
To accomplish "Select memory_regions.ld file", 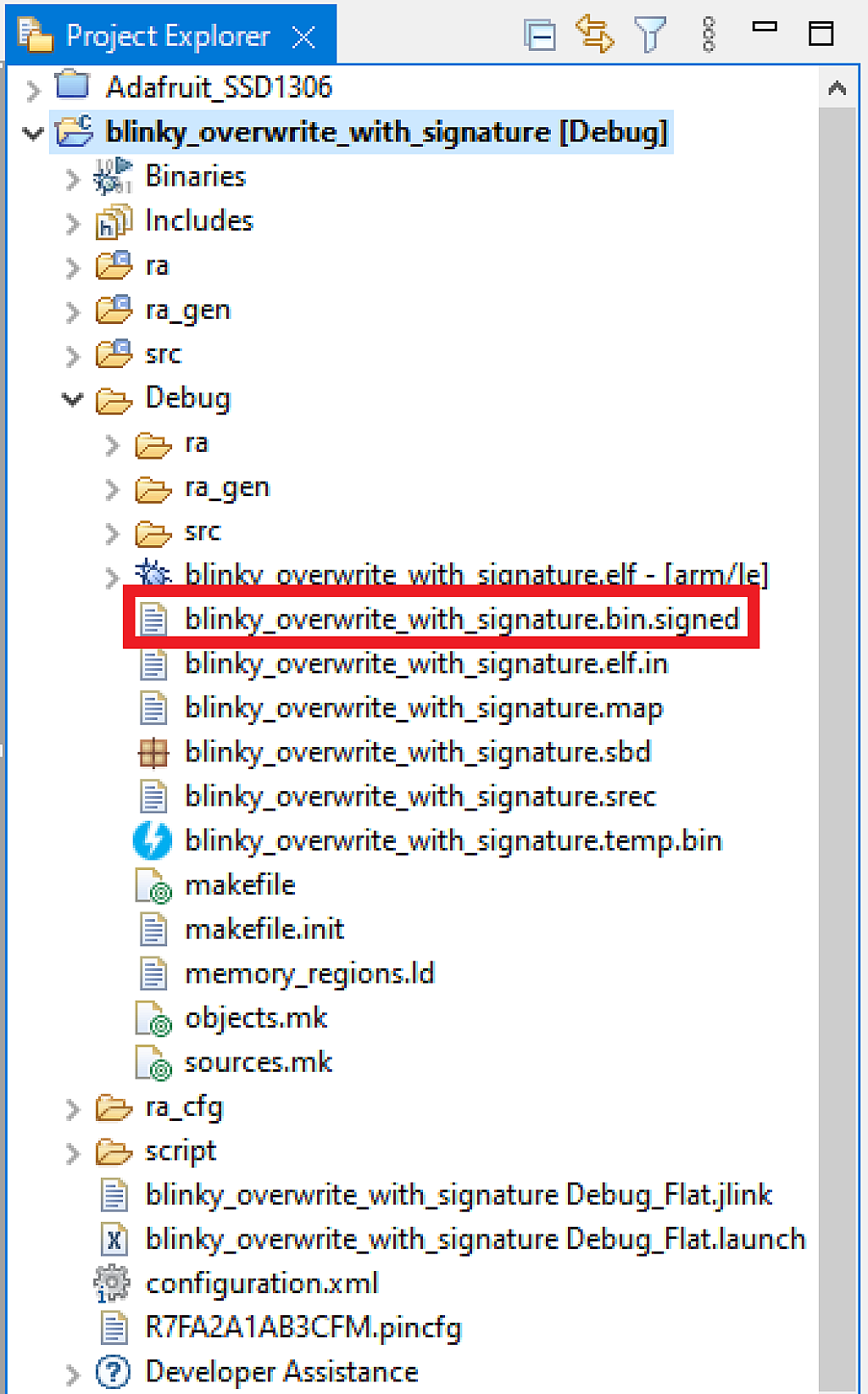I will [x=309, y=973].
